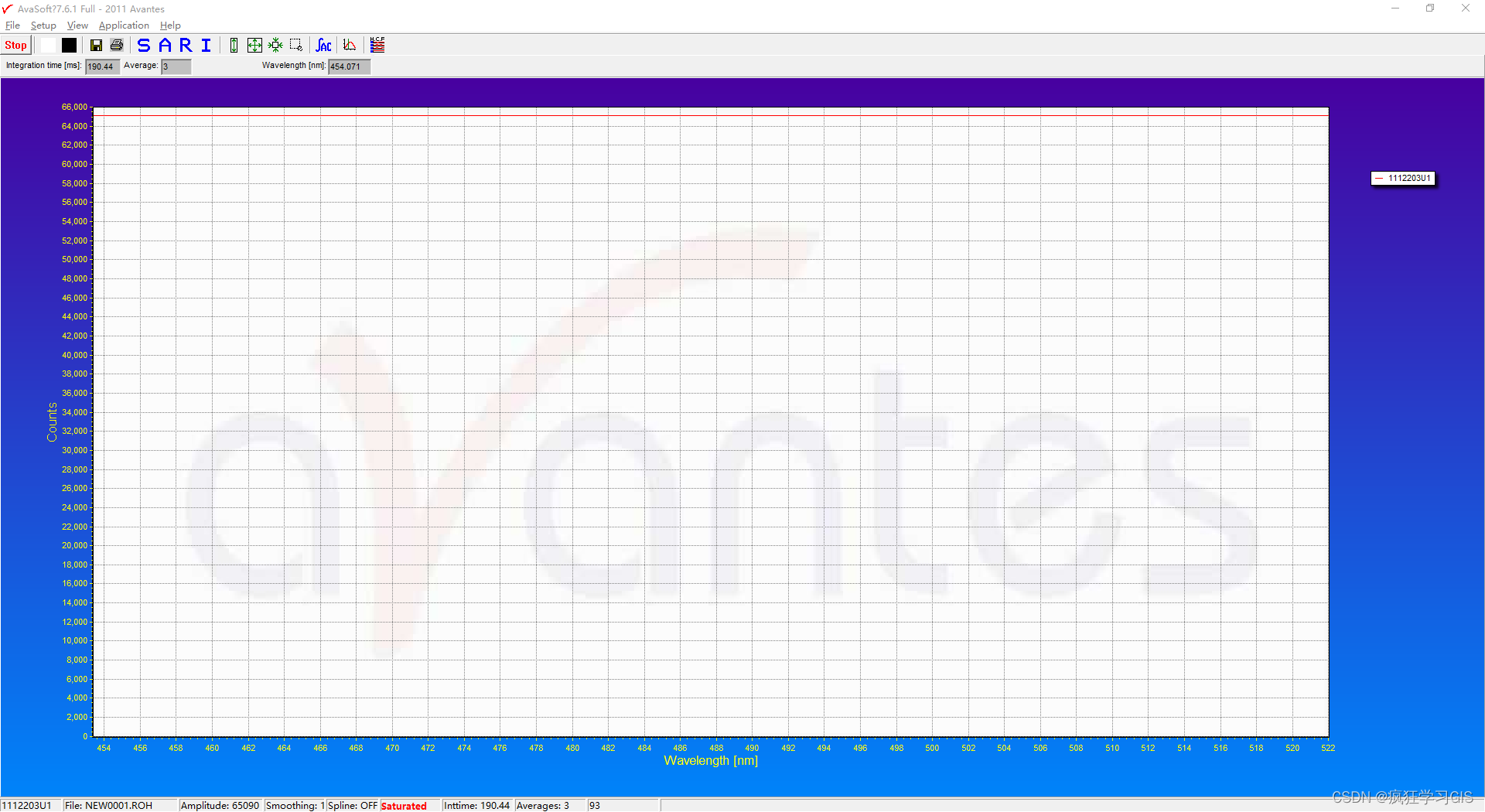Open the H.C.F history channel functions icon
The height and width of the screenshot is (812, 1485).
[x=377, y=46]
